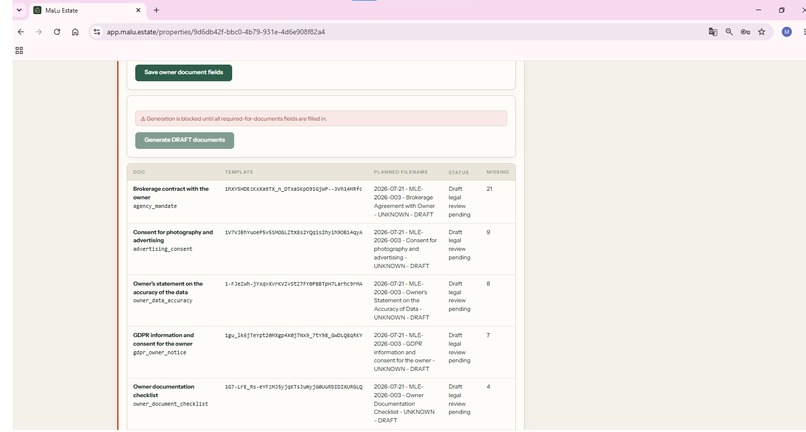Viewport: 806px width, 432px height.
Task: Click the GDPR row draft status
Action: [459, 348]
